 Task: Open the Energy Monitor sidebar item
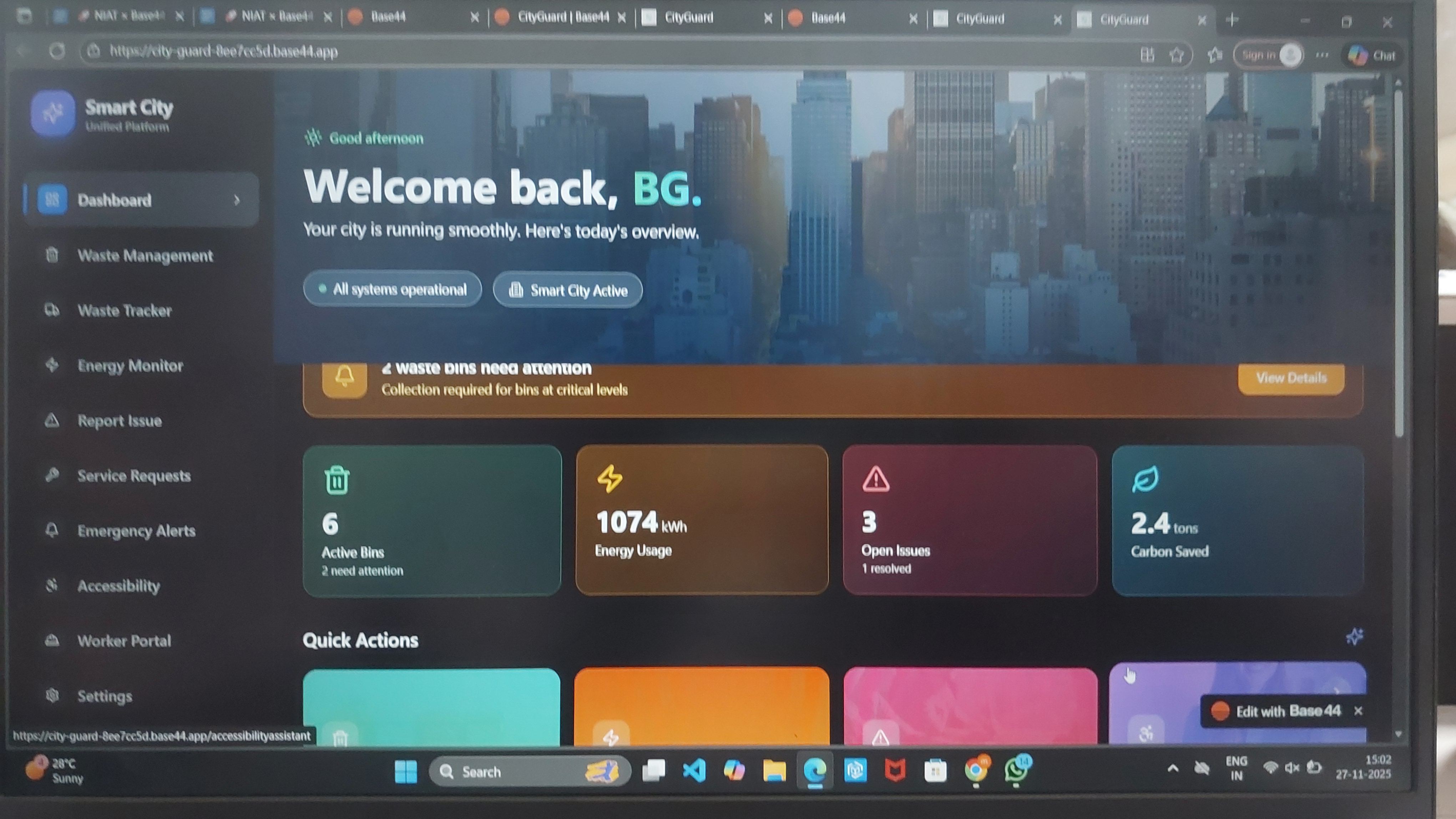pyautogui.click(x=130, y=366)
